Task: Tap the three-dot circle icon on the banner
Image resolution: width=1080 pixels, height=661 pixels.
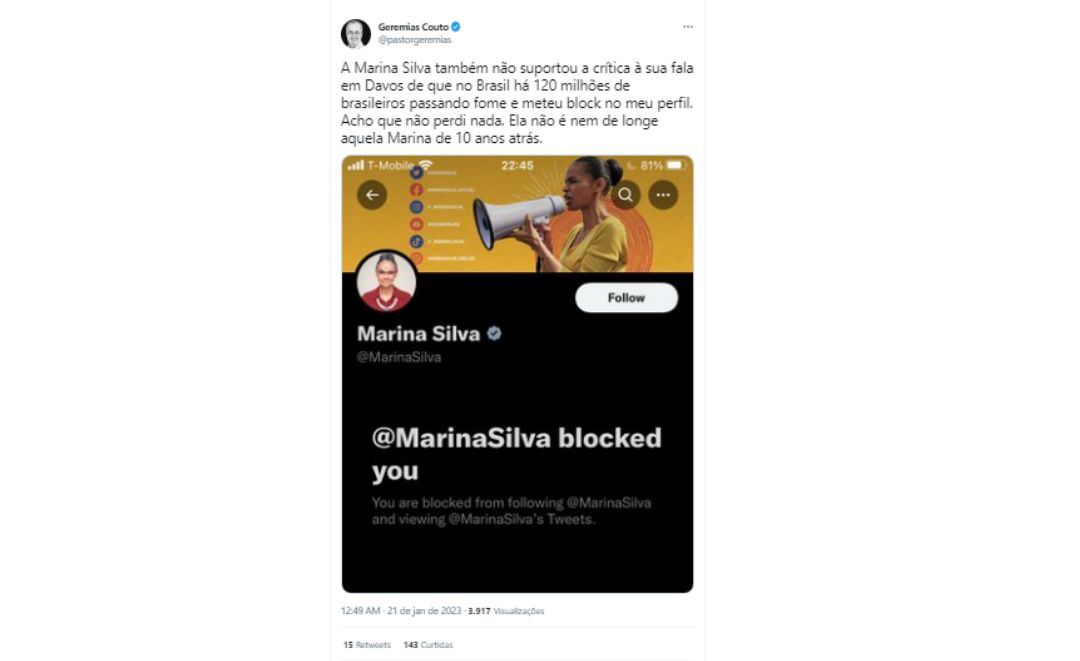Action: pos(663,195)
